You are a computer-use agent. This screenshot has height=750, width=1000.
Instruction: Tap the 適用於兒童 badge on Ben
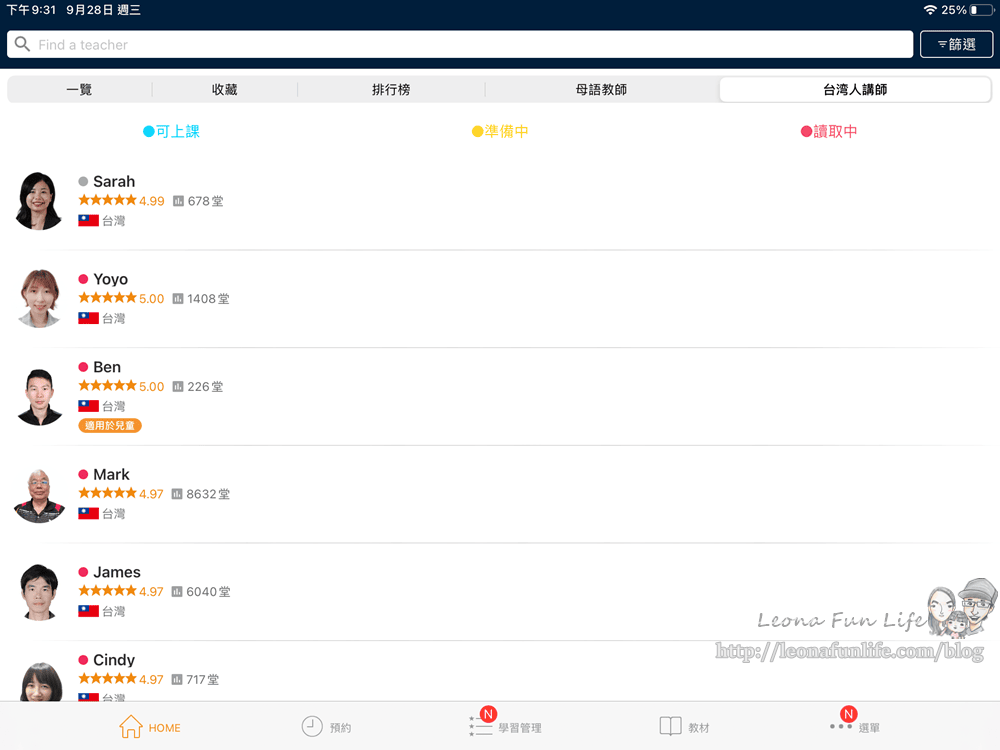pos(110,426)
